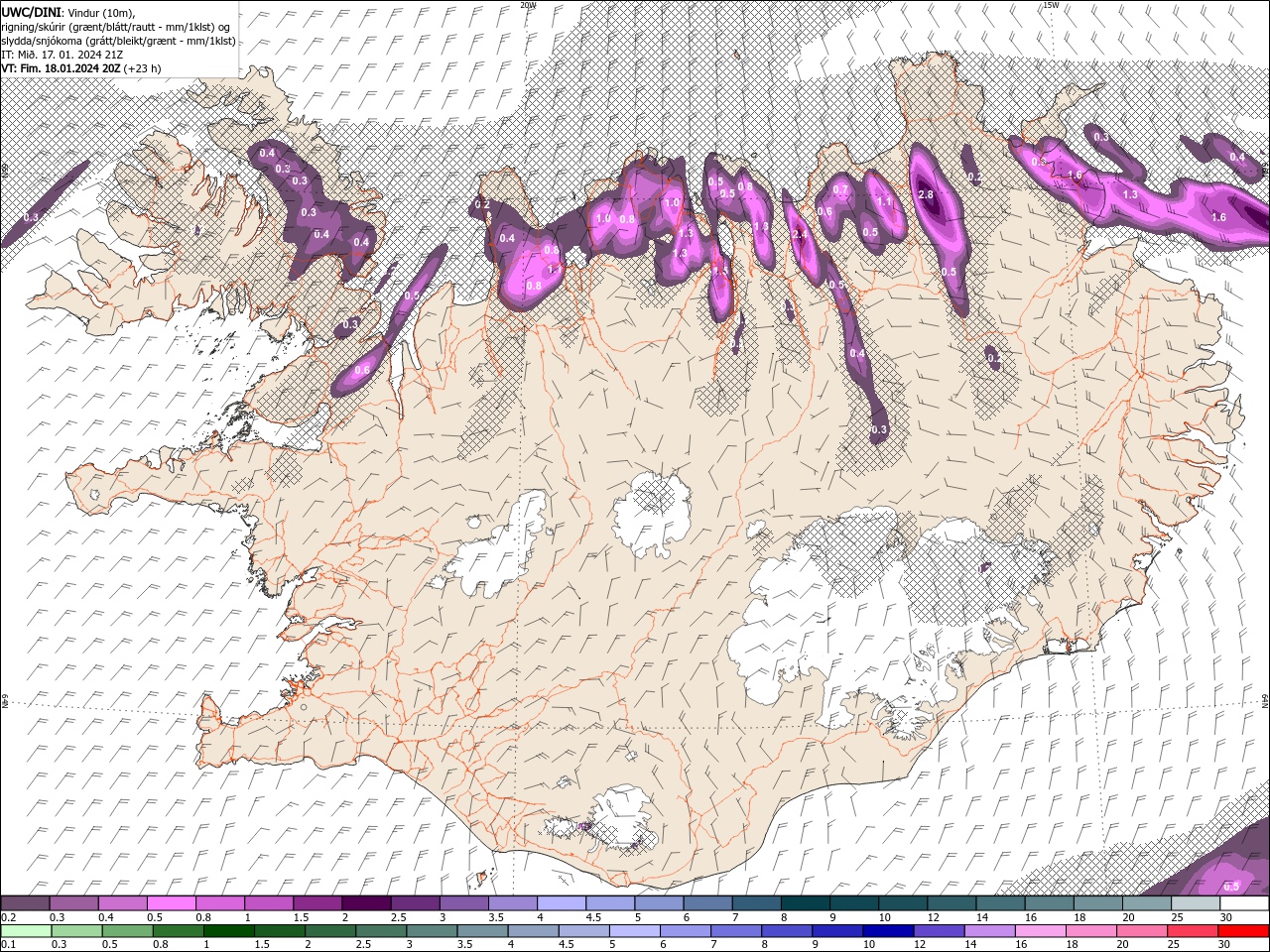Click the 0.7 snowfall value on the map
Image resolution: width=1270 pixels, height=952 pixels.
(x=840, y=189)
